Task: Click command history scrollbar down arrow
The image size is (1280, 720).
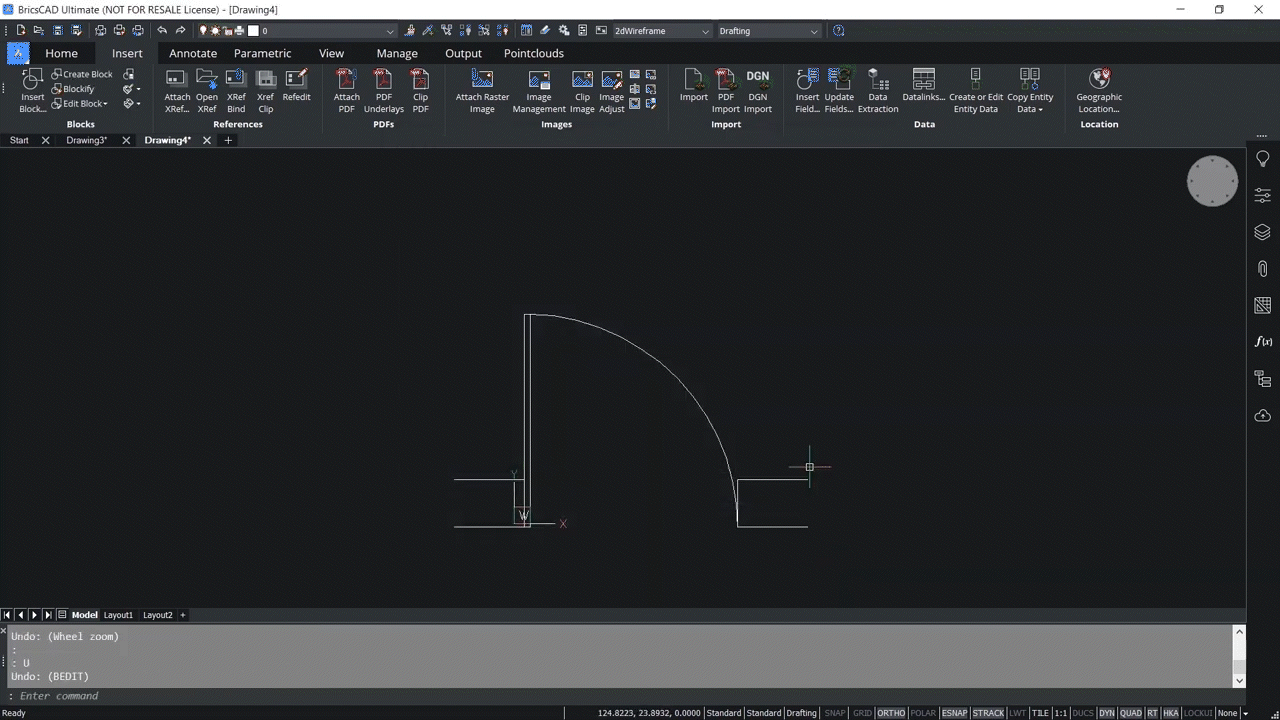Action: tap(1240, 681)
